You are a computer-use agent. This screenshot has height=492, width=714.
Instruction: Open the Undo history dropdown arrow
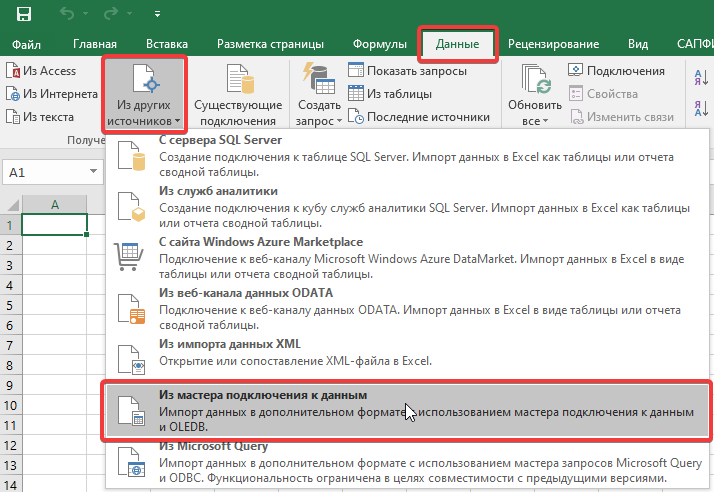[86, 14]
